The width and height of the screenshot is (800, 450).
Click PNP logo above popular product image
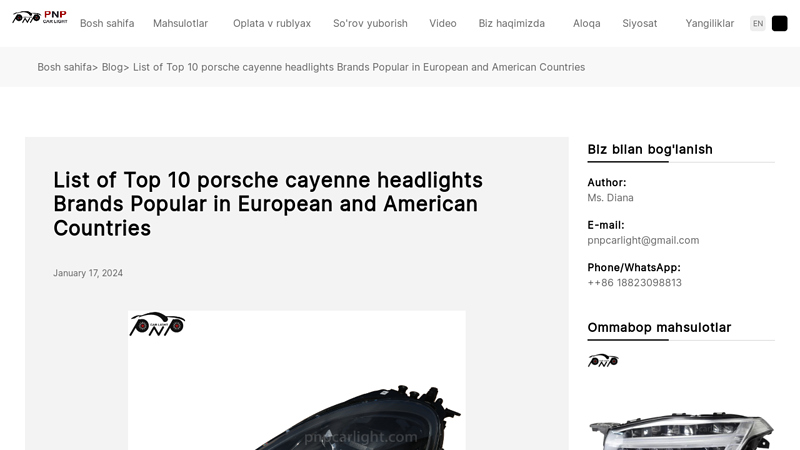[603, 361]
